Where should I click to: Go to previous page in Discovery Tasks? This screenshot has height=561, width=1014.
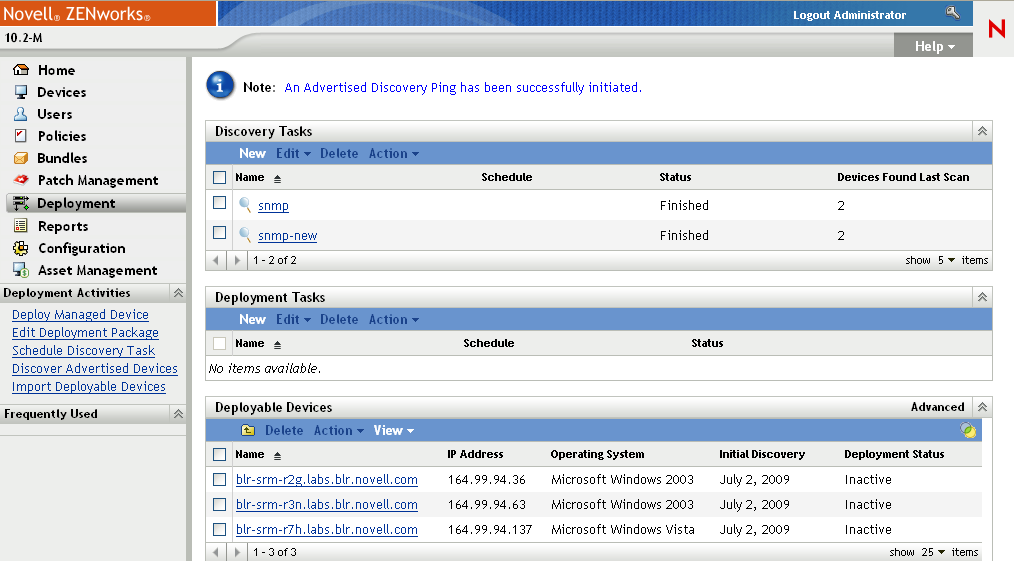click(216, 260)
